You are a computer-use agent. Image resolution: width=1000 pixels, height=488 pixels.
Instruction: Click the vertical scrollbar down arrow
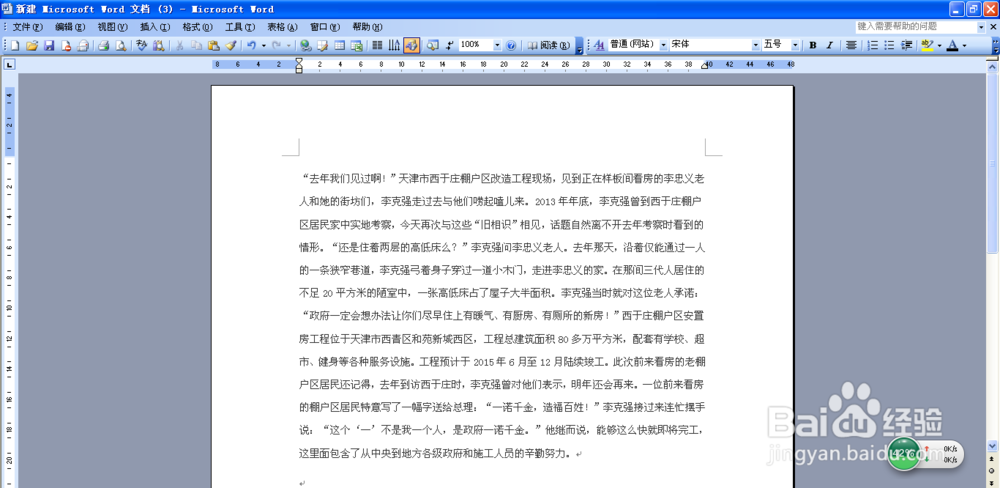[992, 445]
